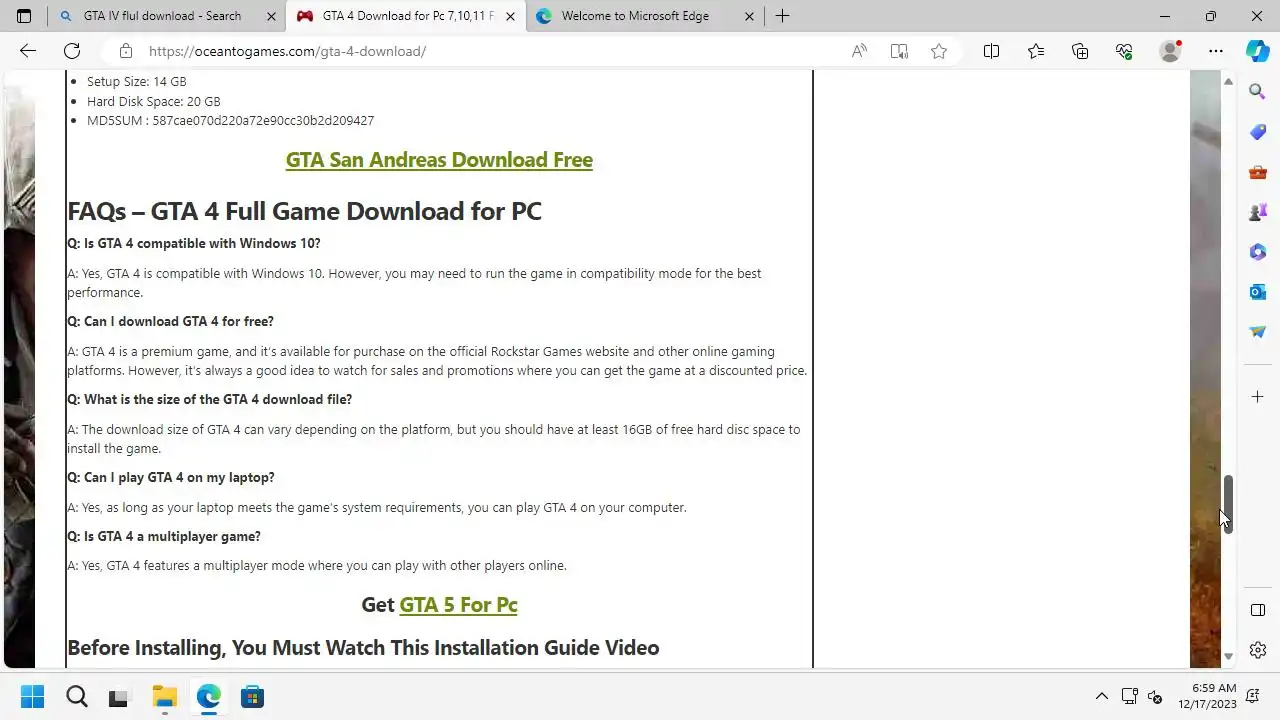1280x720 pixels.
Task: Open the GTA 5 For Pc link
Action: point(458,605)
